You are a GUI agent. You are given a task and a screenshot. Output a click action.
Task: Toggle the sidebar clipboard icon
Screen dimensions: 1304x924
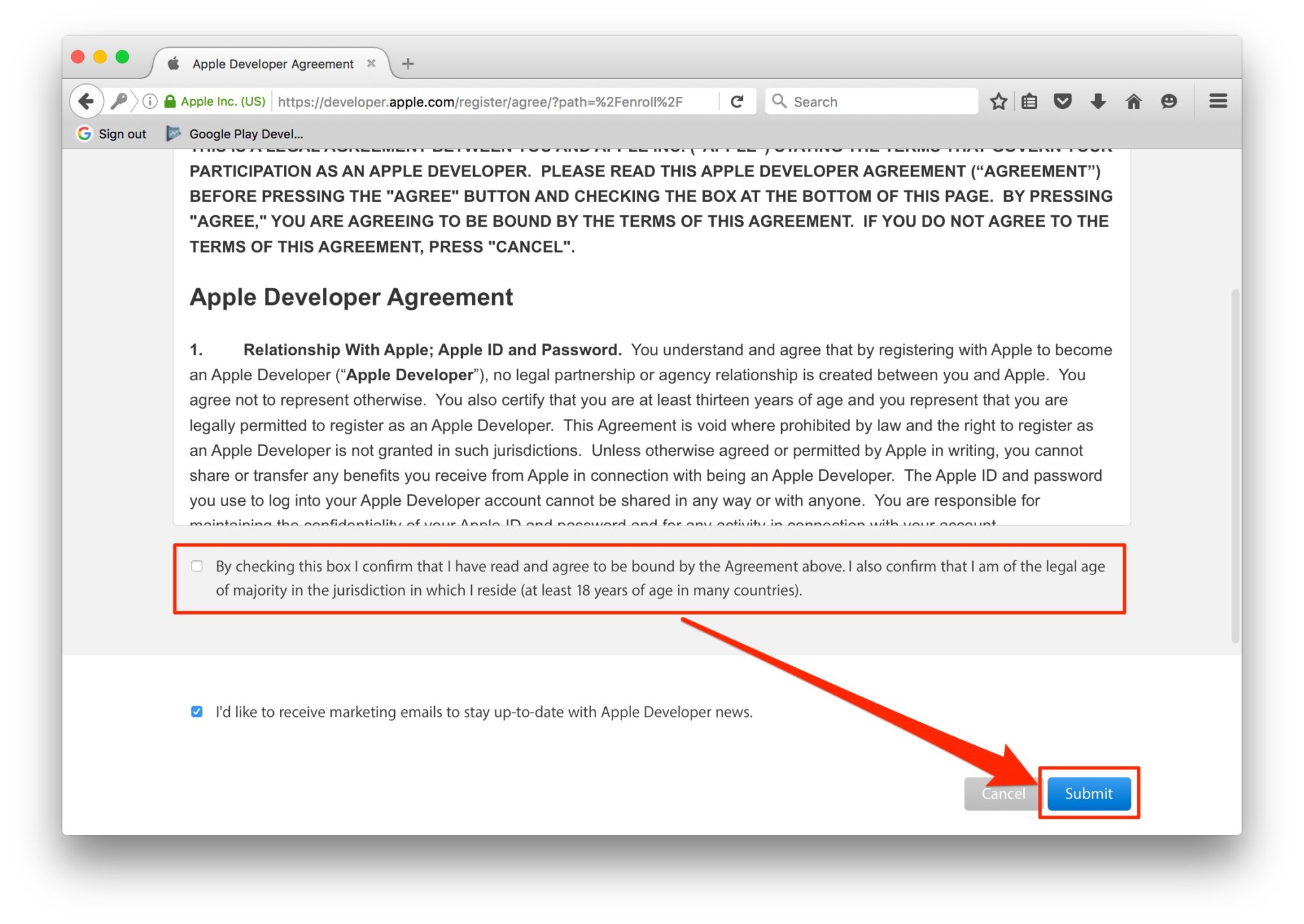[x=1029, y=101]
